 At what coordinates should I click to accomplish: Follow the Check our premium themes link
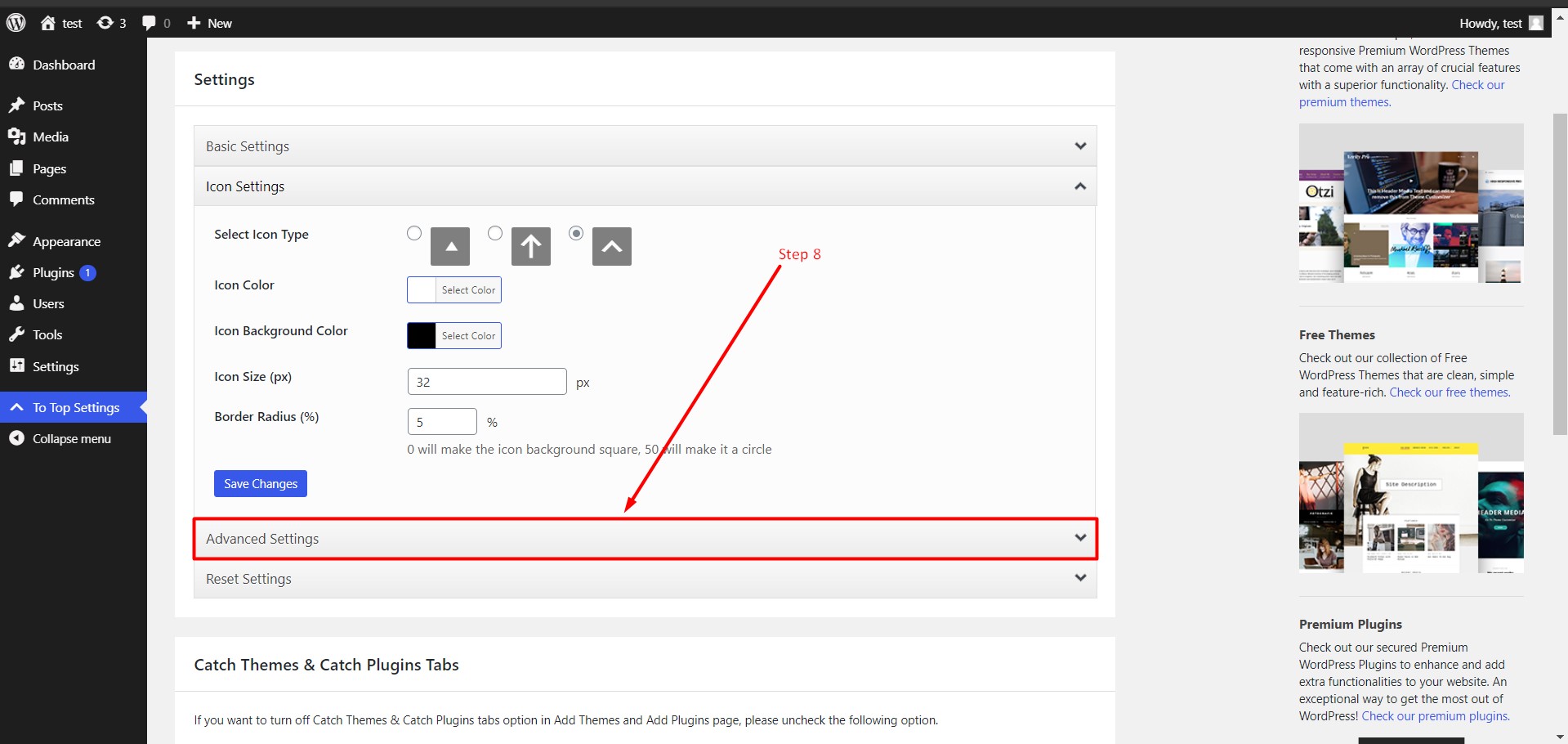click(x=1401, y=93)
